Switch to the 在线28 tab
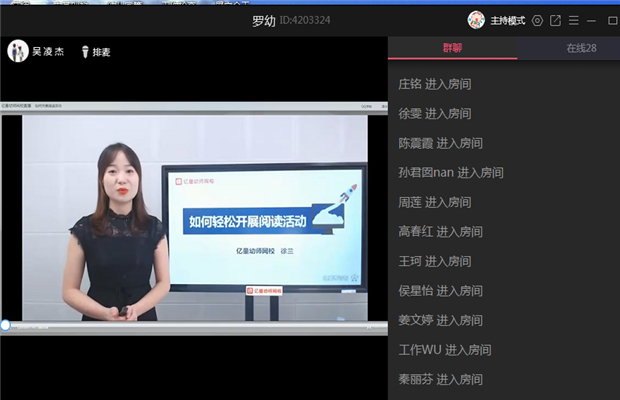Screen dimensions: 620x400 [581, 48]
